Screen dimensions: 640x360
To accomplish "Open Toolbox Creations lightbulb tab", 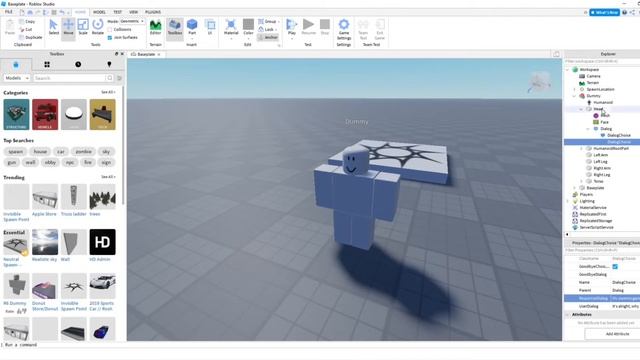I will 109,64.
